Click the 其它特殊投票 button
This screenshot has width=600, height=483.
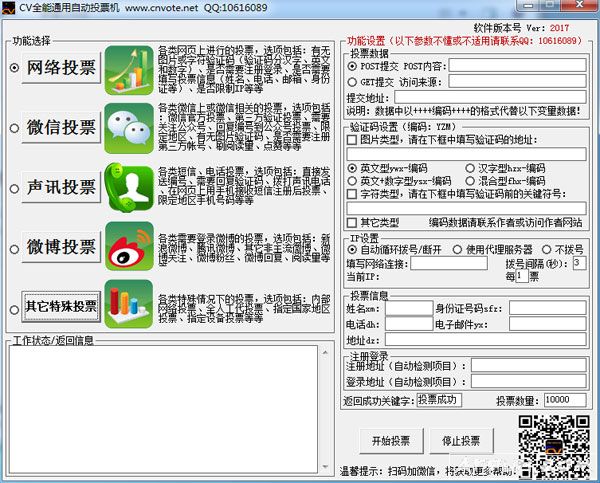point(60,305)
